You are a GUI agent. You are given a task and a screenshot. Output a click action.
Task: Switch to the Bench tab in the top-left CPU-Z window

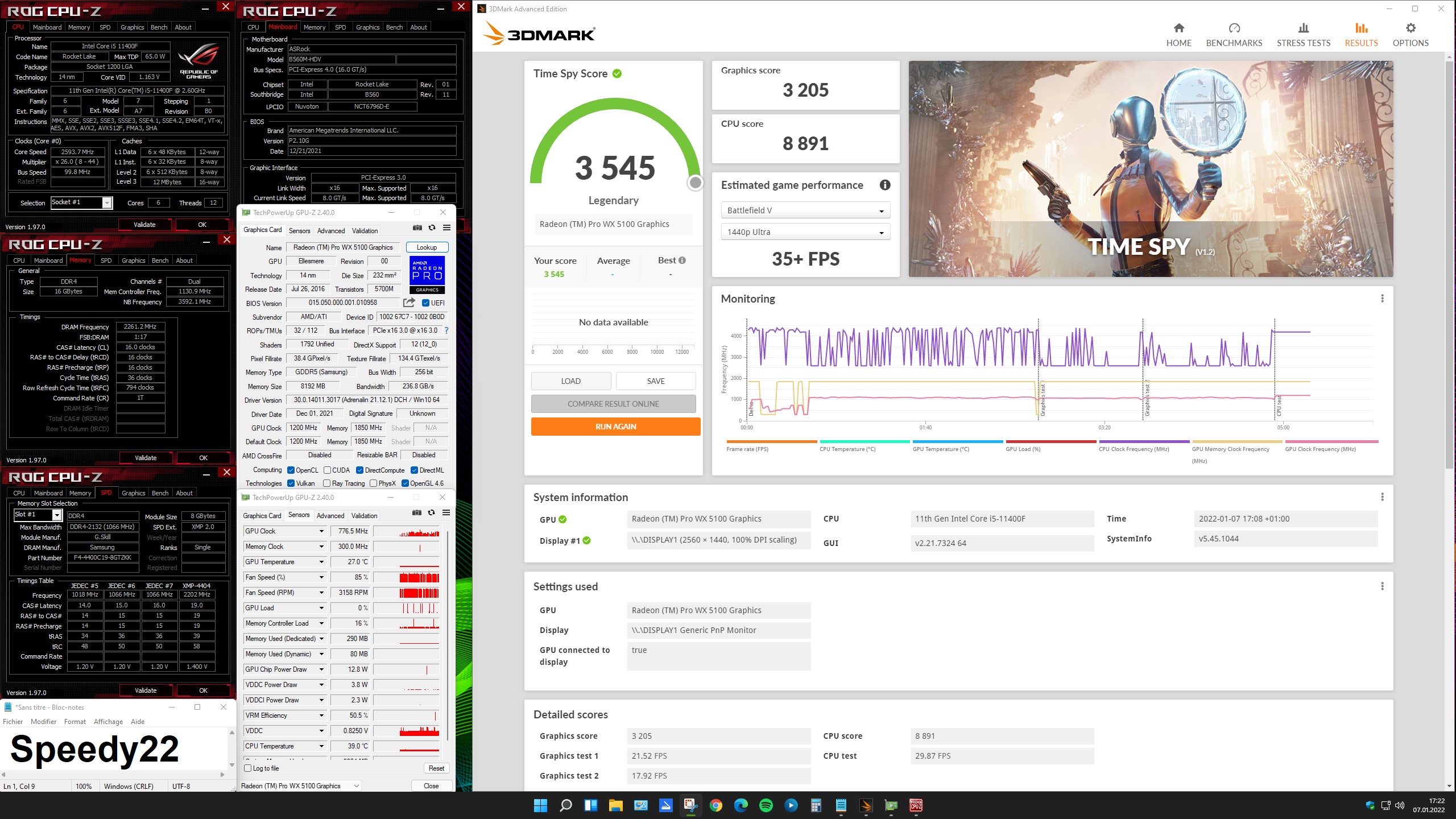point(159,27)
